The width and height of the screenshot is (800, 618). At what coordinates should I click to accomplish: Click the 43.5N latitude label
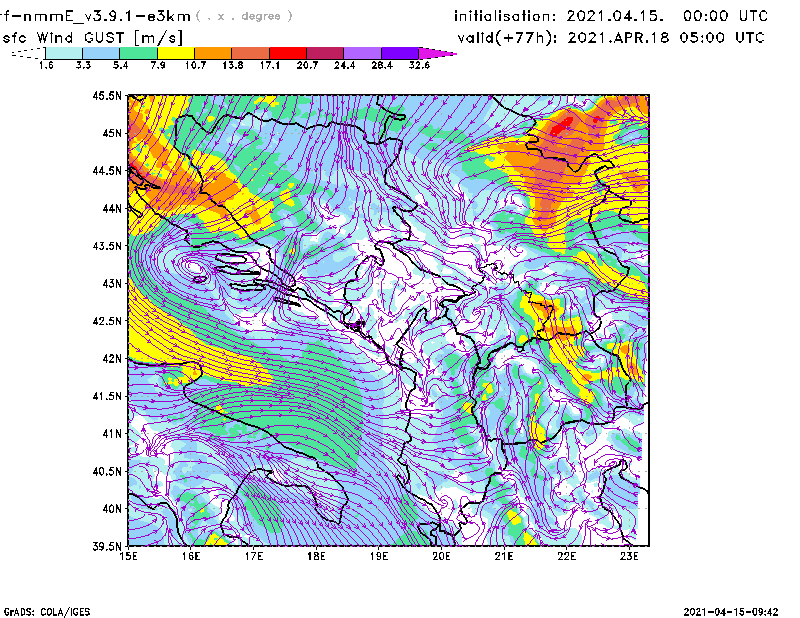(x=107, y=246)
